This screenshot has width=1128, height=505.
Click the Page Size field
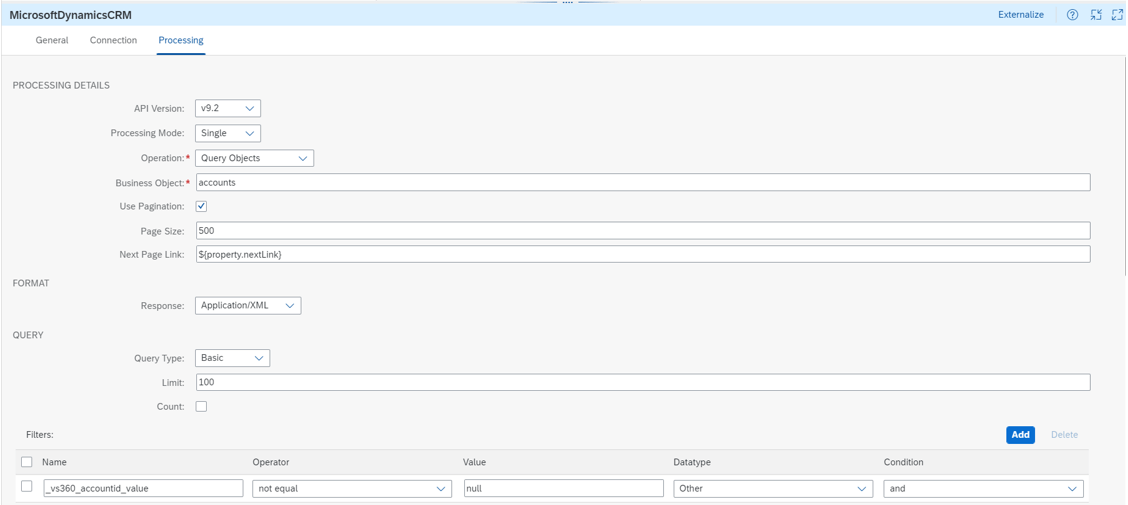[x=642, y=231]
